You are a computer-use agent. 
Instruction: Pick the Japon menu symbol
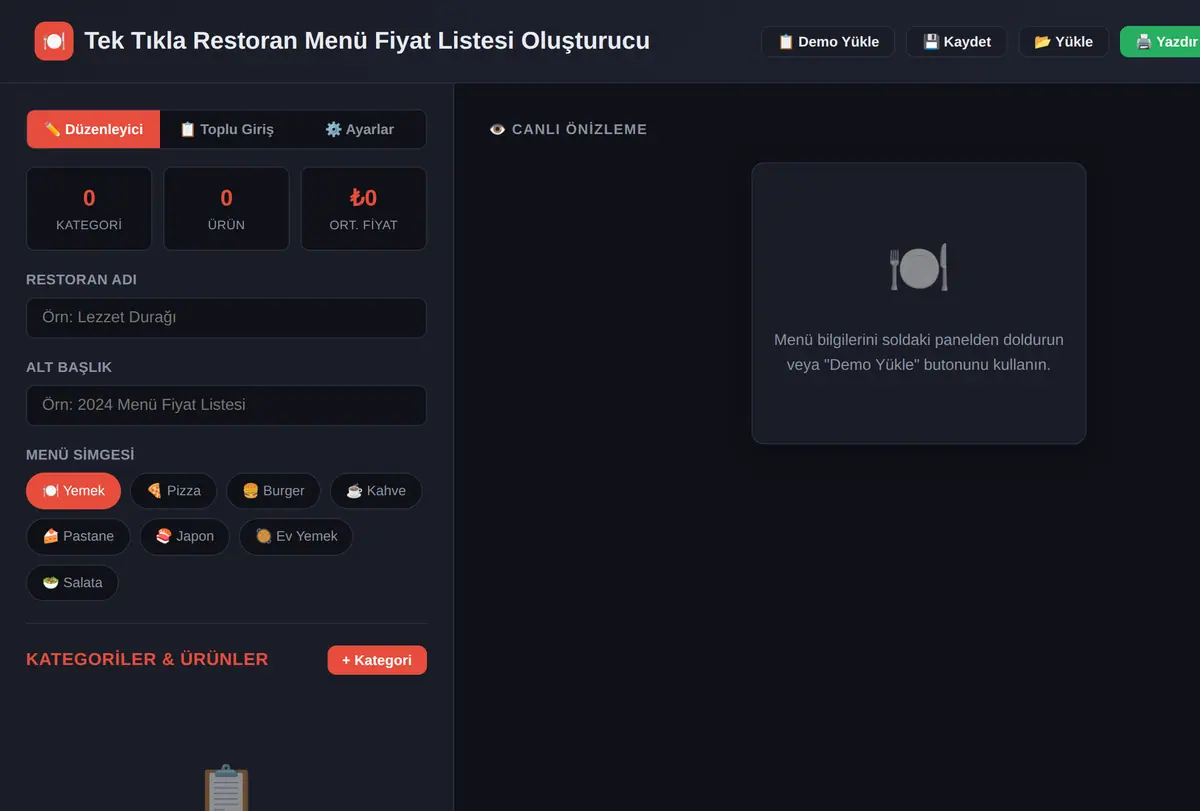[184, 536]
